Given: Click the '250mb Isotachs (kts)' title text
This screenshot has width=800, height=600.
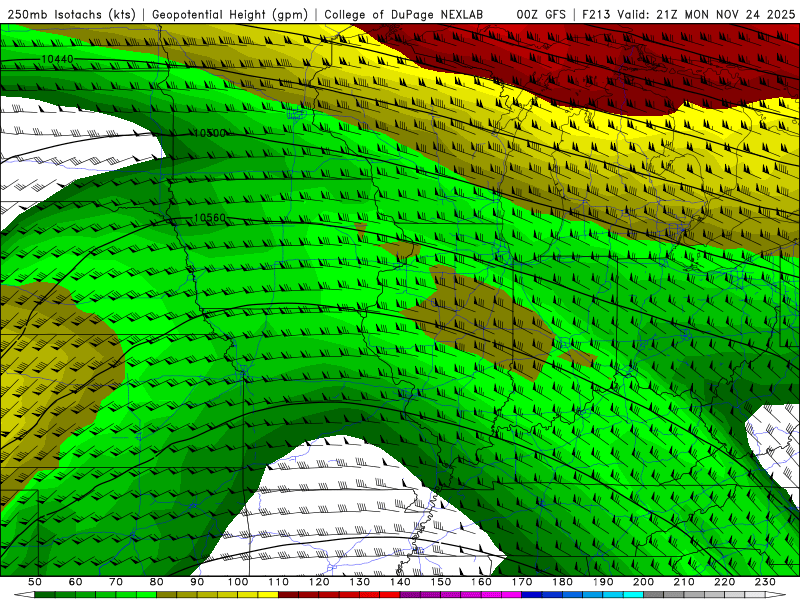Looking at the screenshot, I should [71, 14].
